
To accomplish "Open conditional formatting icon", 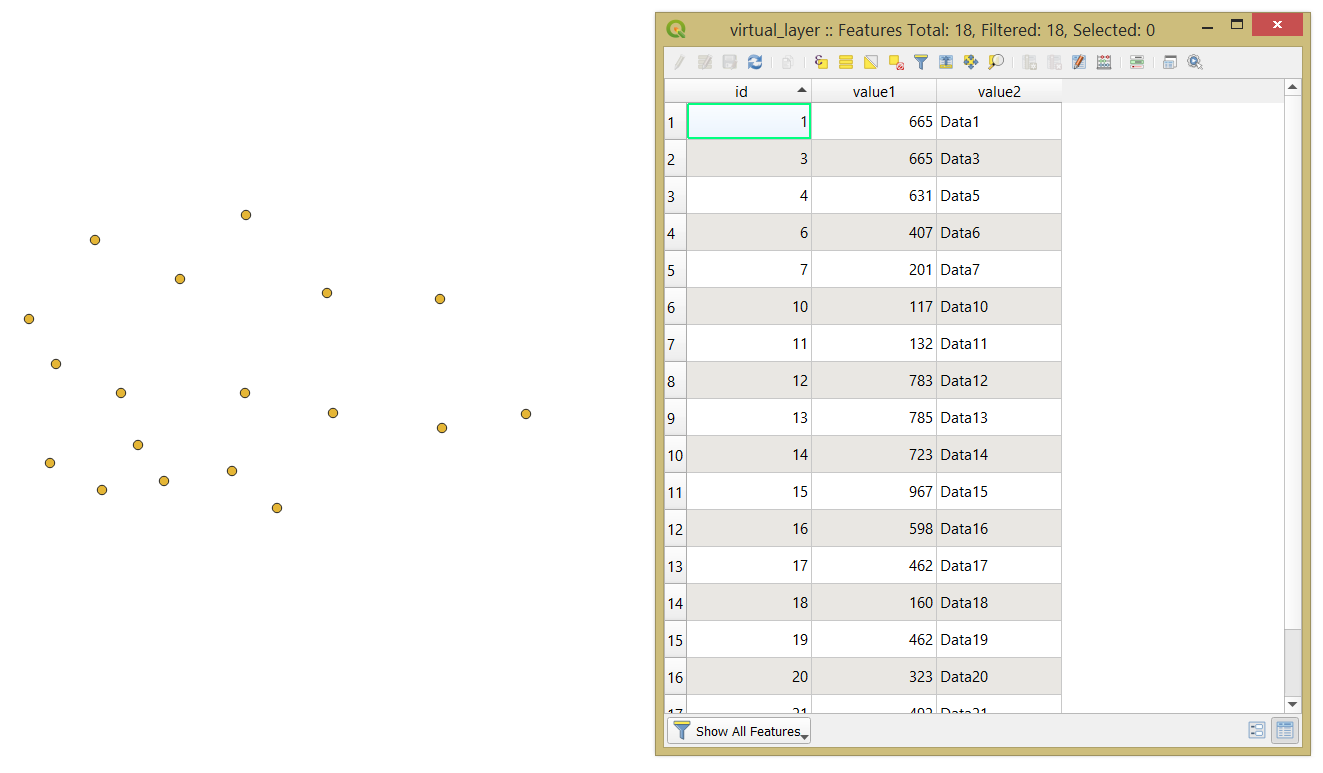I will pos(1137,62).
